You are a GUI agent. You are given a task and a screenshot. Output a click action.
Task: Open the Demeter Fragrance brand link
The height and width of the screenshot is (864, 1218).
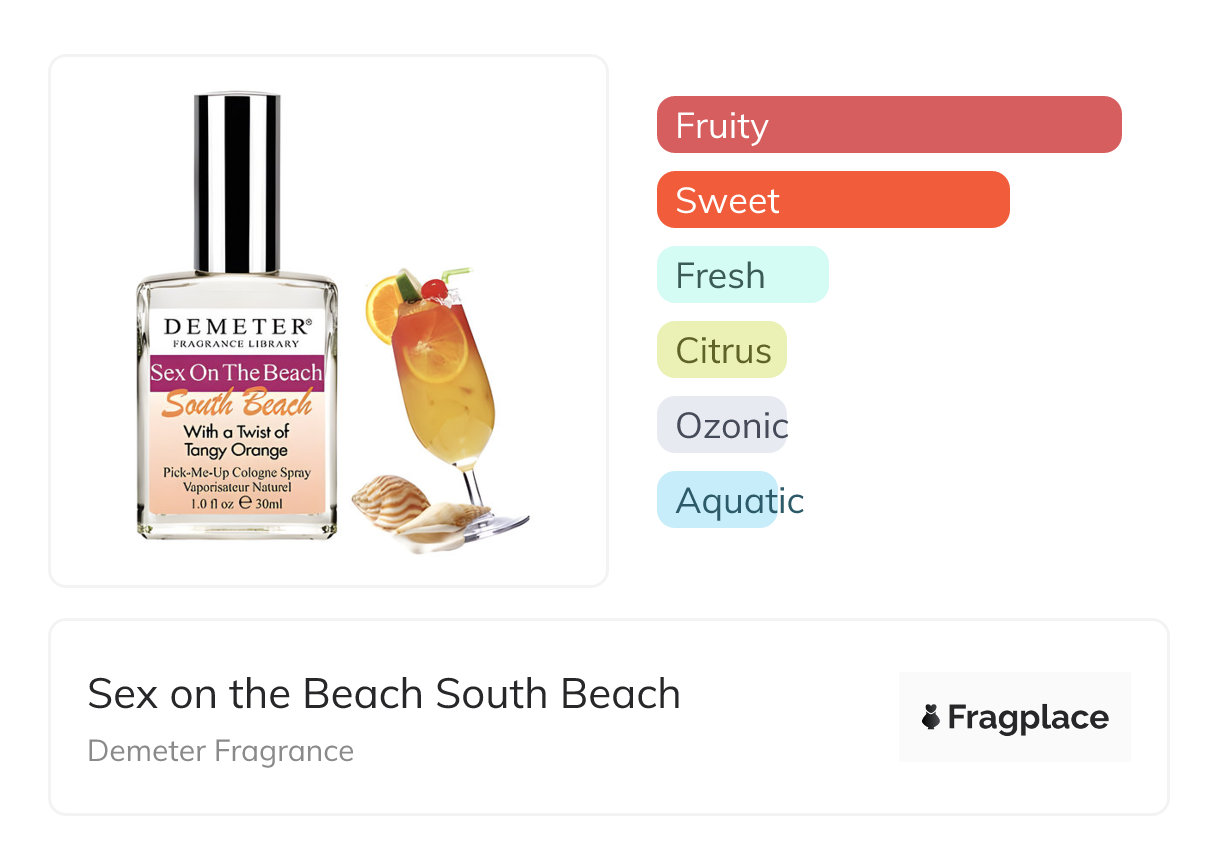tap(221, 751)
